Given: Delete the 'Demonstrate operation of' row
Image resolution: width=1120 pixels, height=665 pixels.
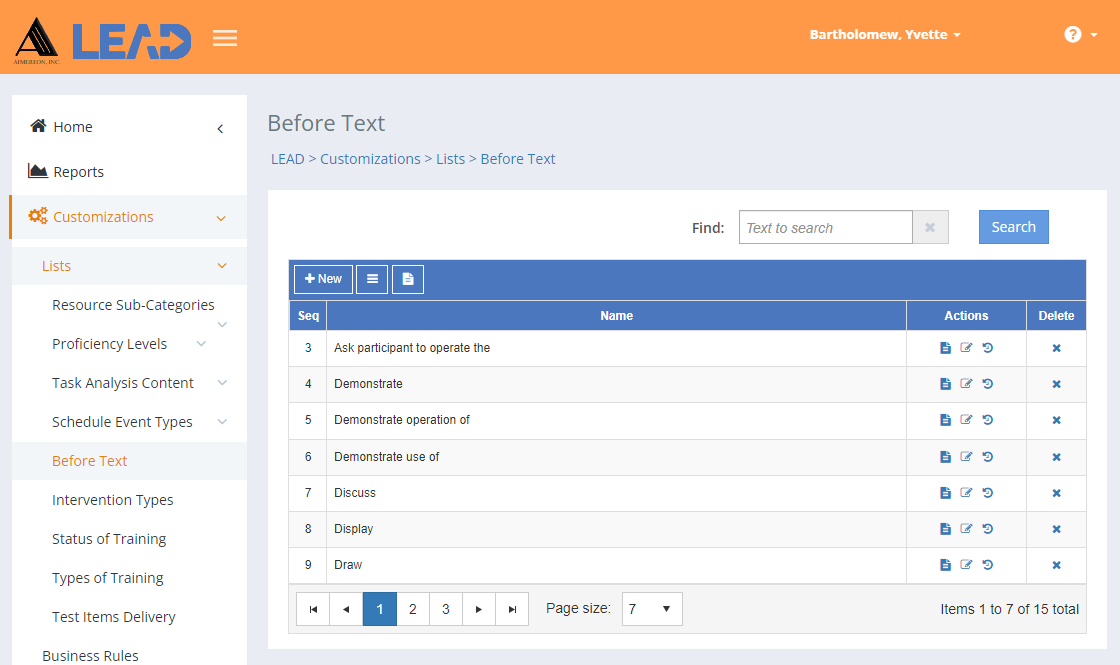Looking at the screenshot, I should click(x=1056, y=420).
